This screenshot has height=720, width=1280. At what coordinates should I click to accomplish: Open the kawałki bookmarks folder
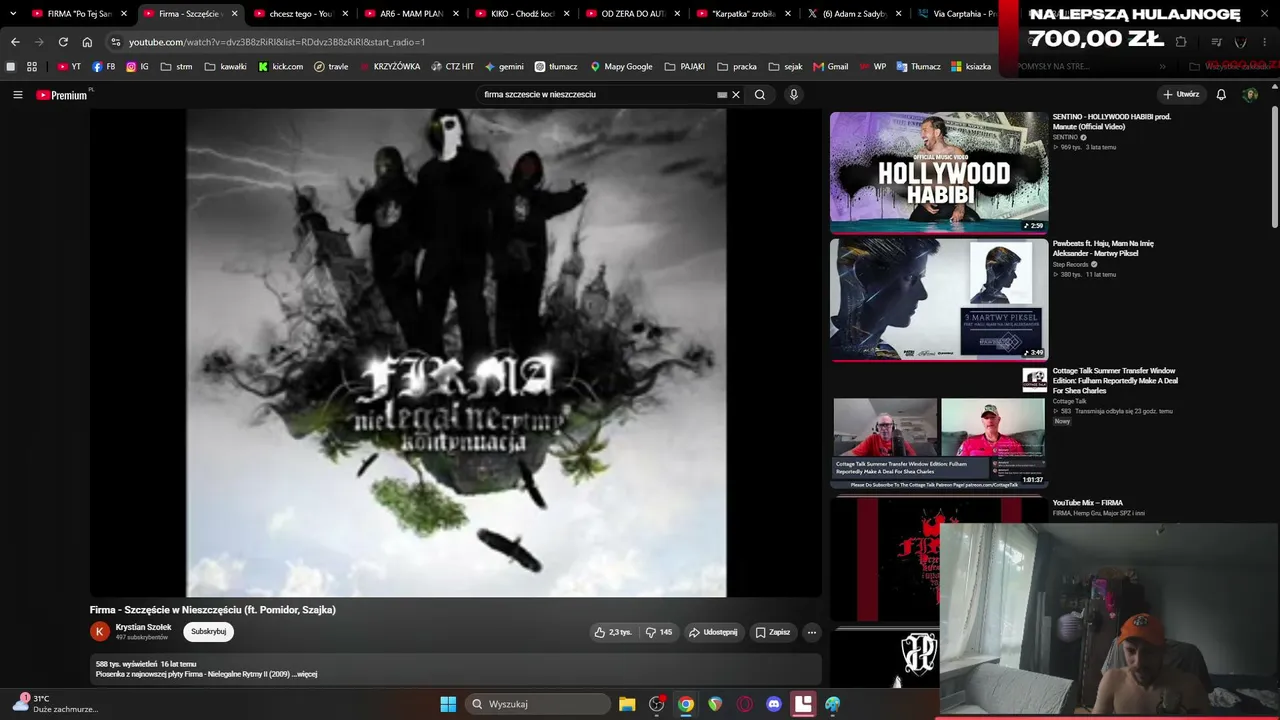(x=225, y=67)
